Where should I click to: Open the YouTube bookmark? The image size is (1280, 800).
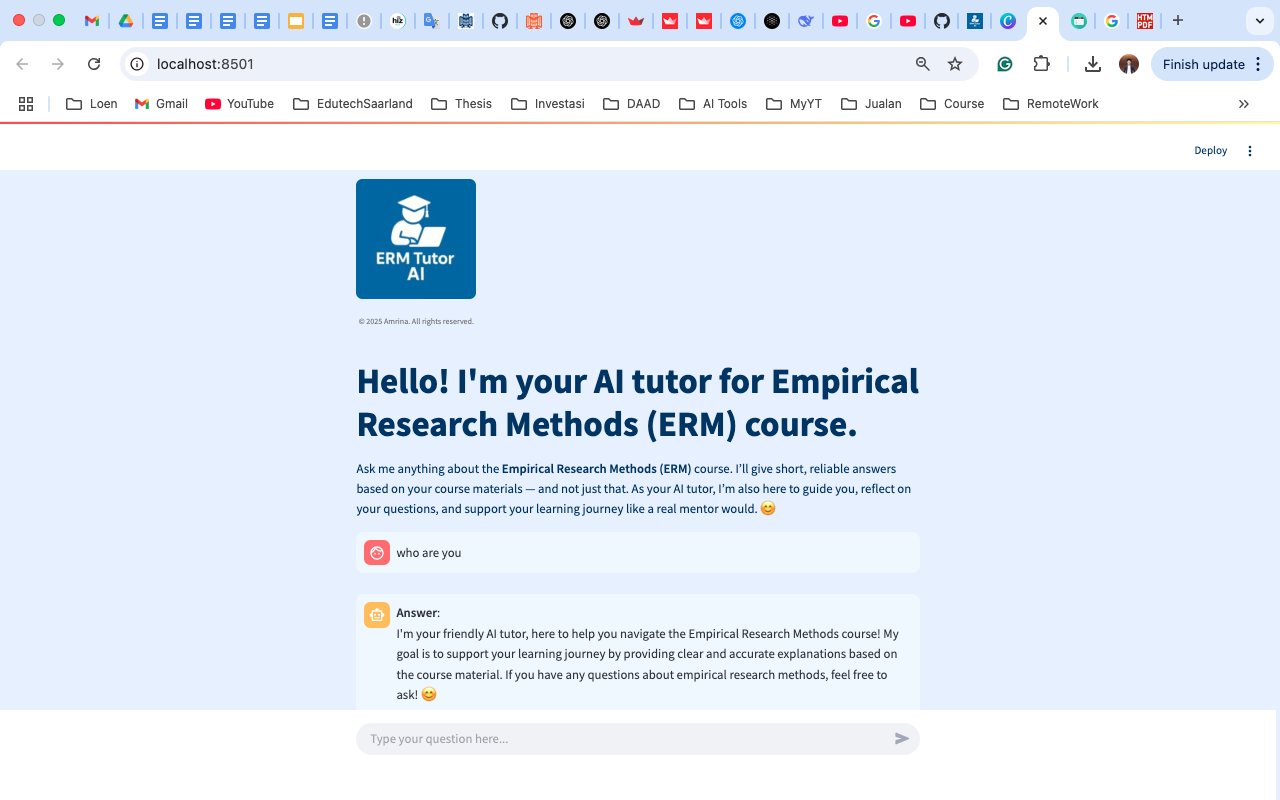click(x=240, y=103)
